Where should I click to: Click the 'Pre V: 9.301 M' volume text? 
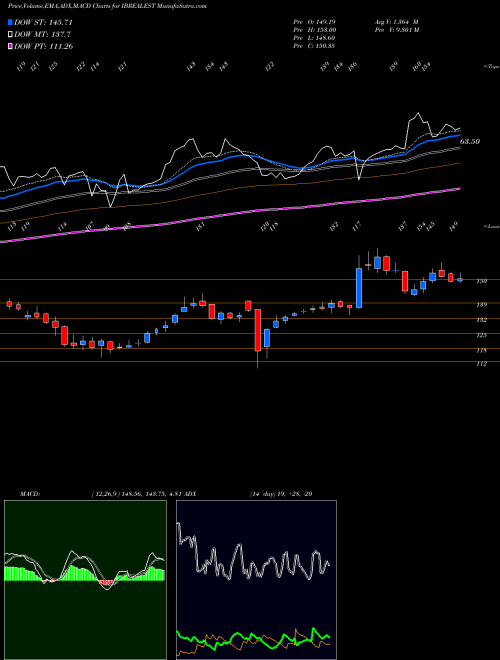396,30
